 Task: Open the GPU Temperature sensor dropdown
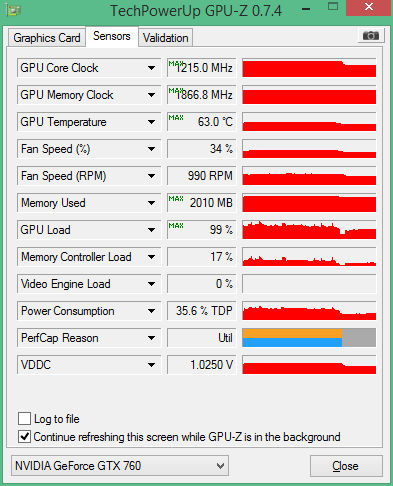point(151,122)
